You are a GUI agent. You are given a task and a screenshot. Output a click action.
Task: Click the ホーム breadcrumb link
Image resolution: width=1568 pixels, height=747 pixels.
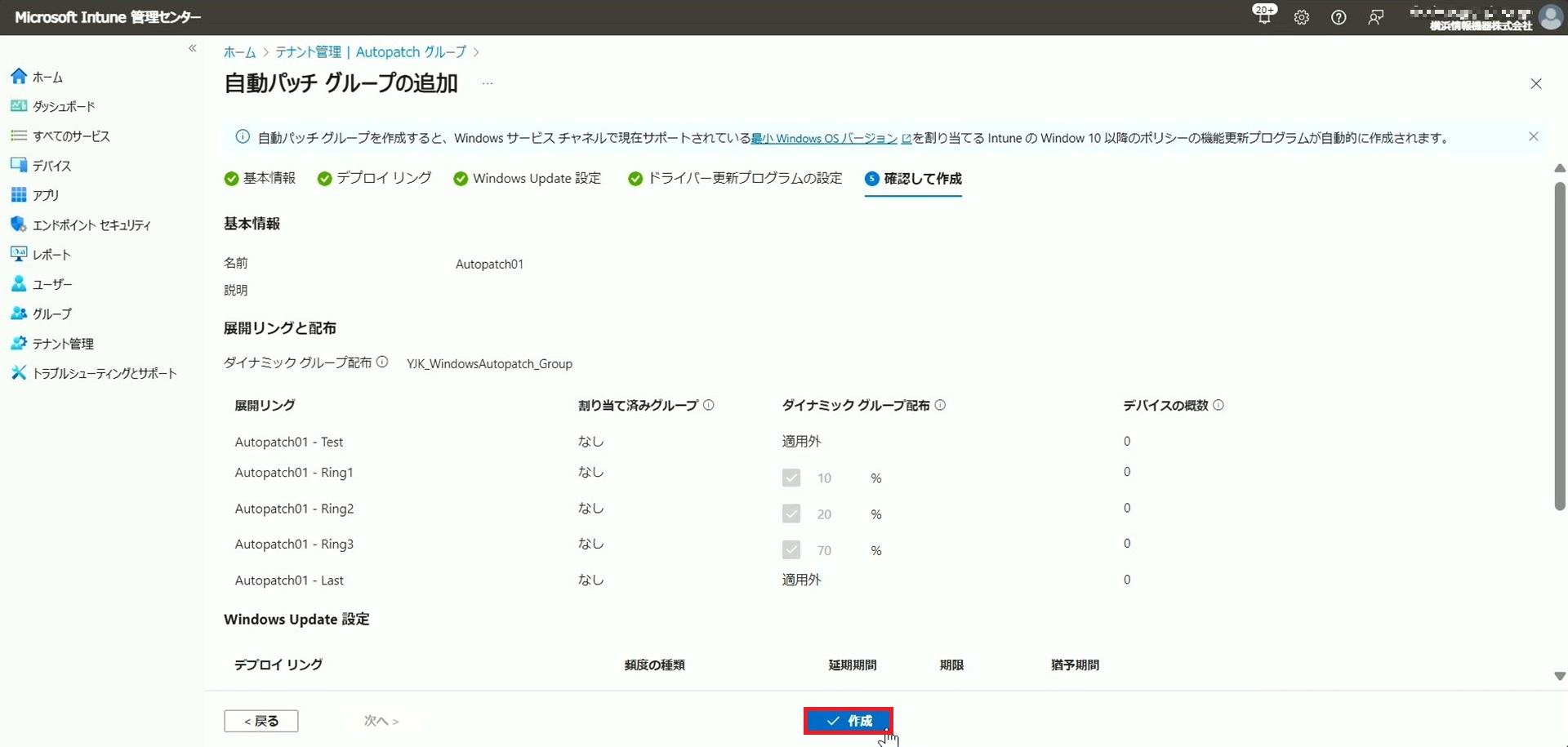point(239,52)
